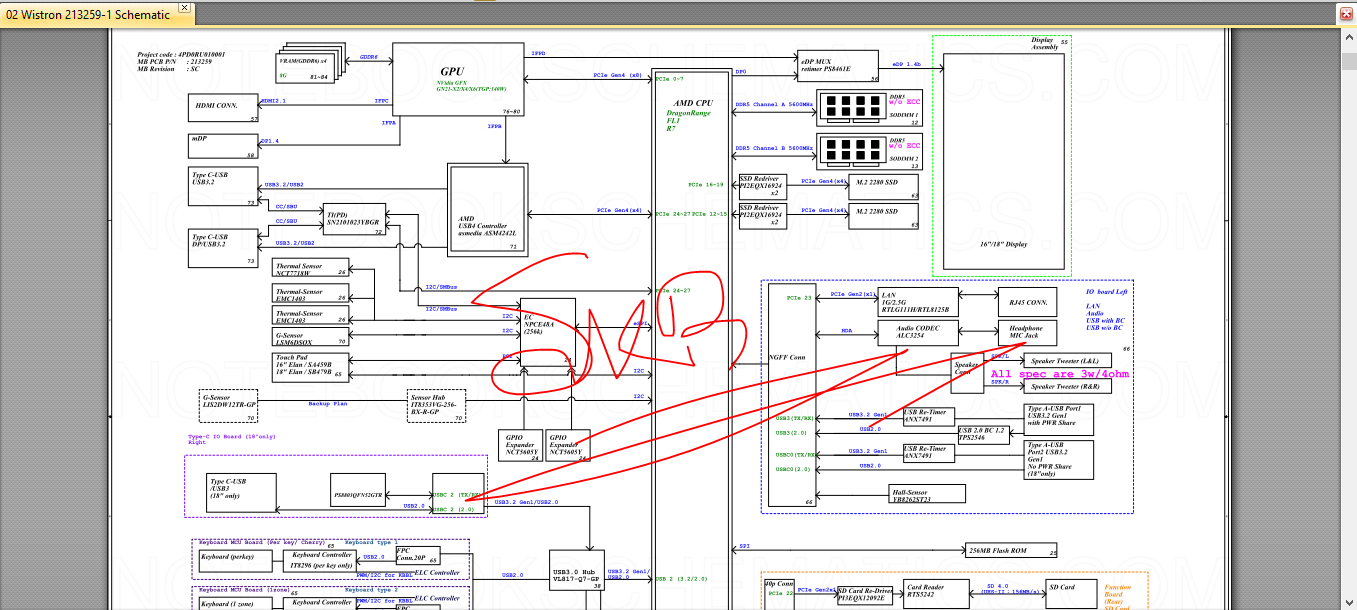Click the Backup Plan label

pyautogui.click(x=326, y=403)
